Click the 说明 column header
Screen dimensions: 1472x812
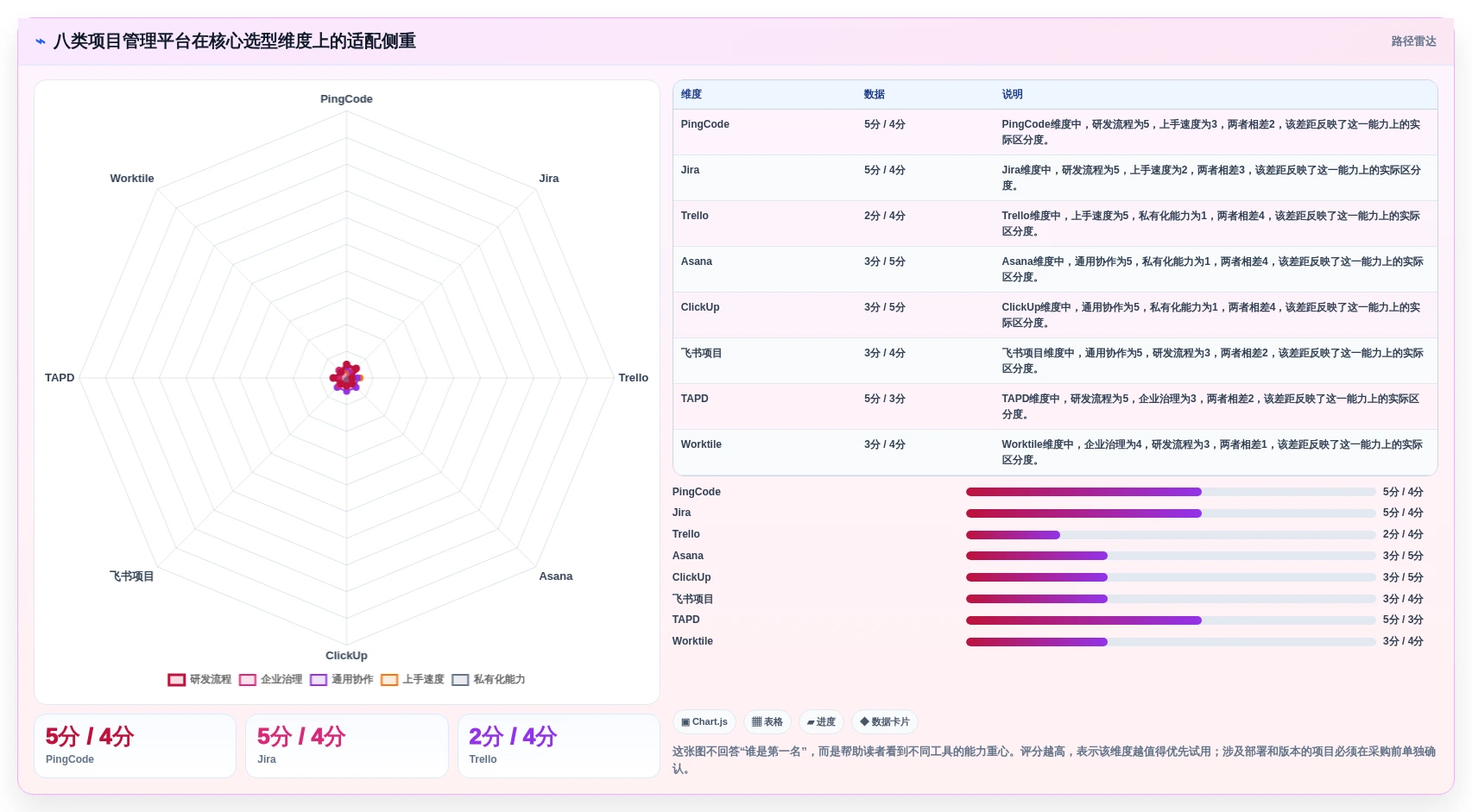coord(1012,95)
